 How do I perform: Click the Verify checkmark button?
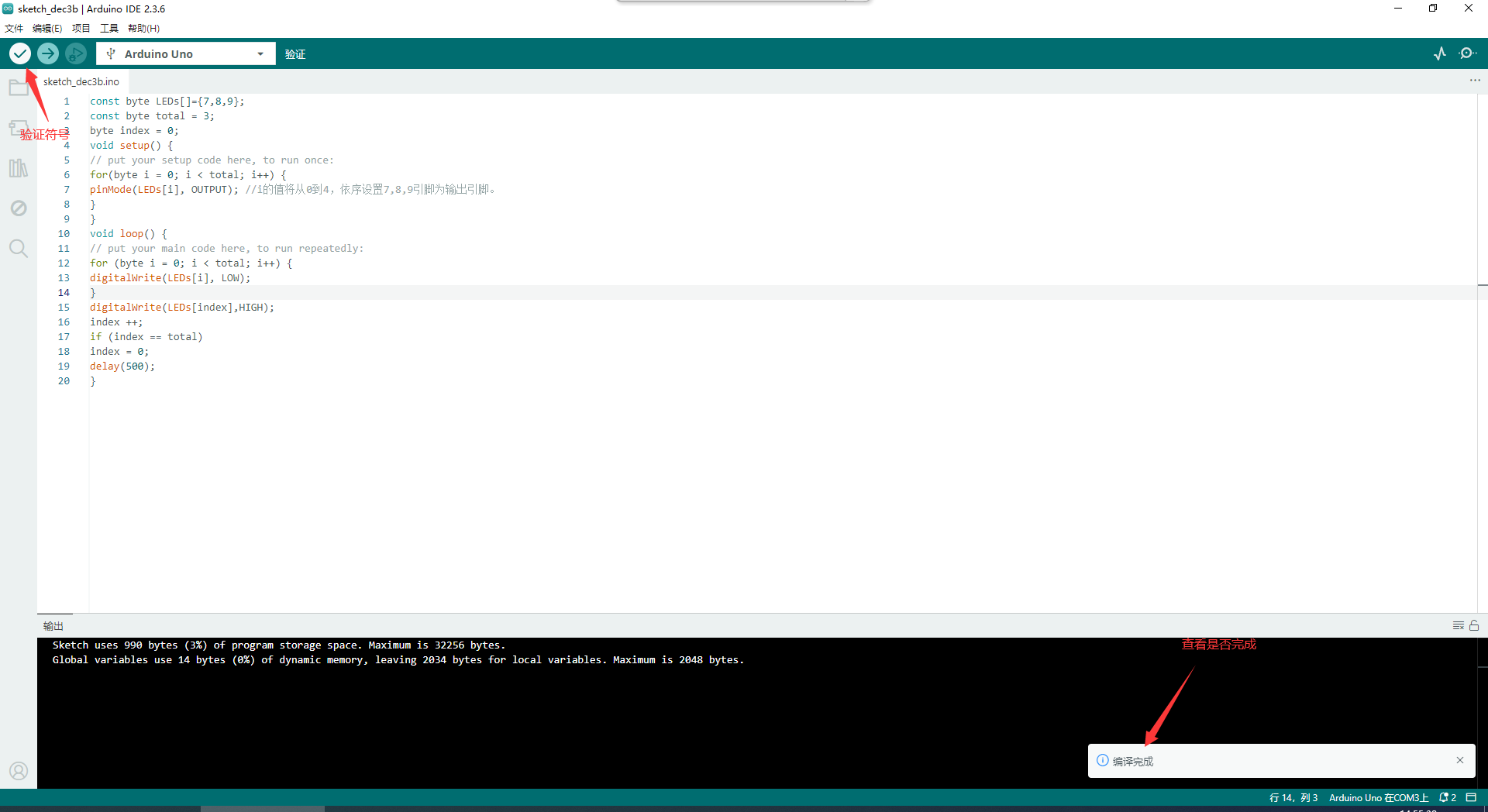20,53
